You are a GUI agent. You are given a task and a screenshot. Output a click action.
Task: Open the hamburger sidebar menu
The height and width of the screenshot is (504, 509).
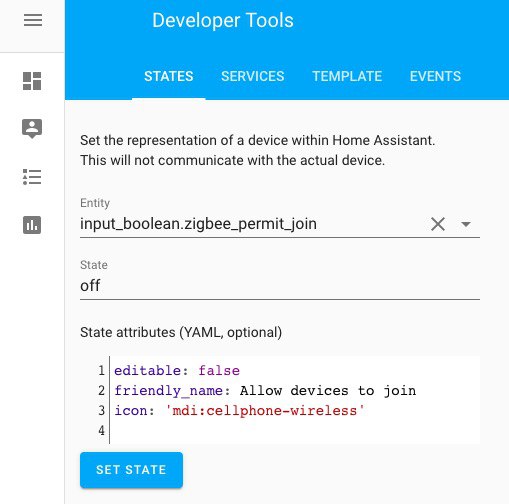coord(33,20)
